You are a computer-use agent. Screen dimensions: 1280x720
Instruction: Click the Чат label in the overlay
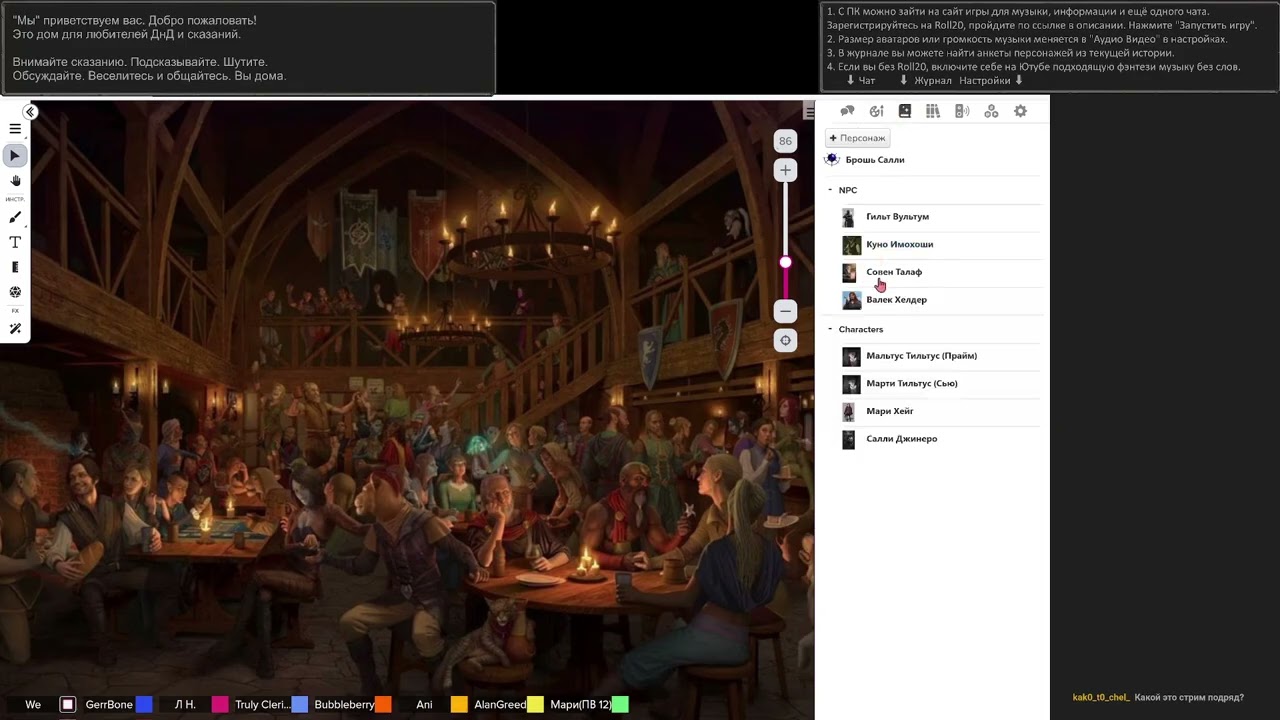point(867,81)
